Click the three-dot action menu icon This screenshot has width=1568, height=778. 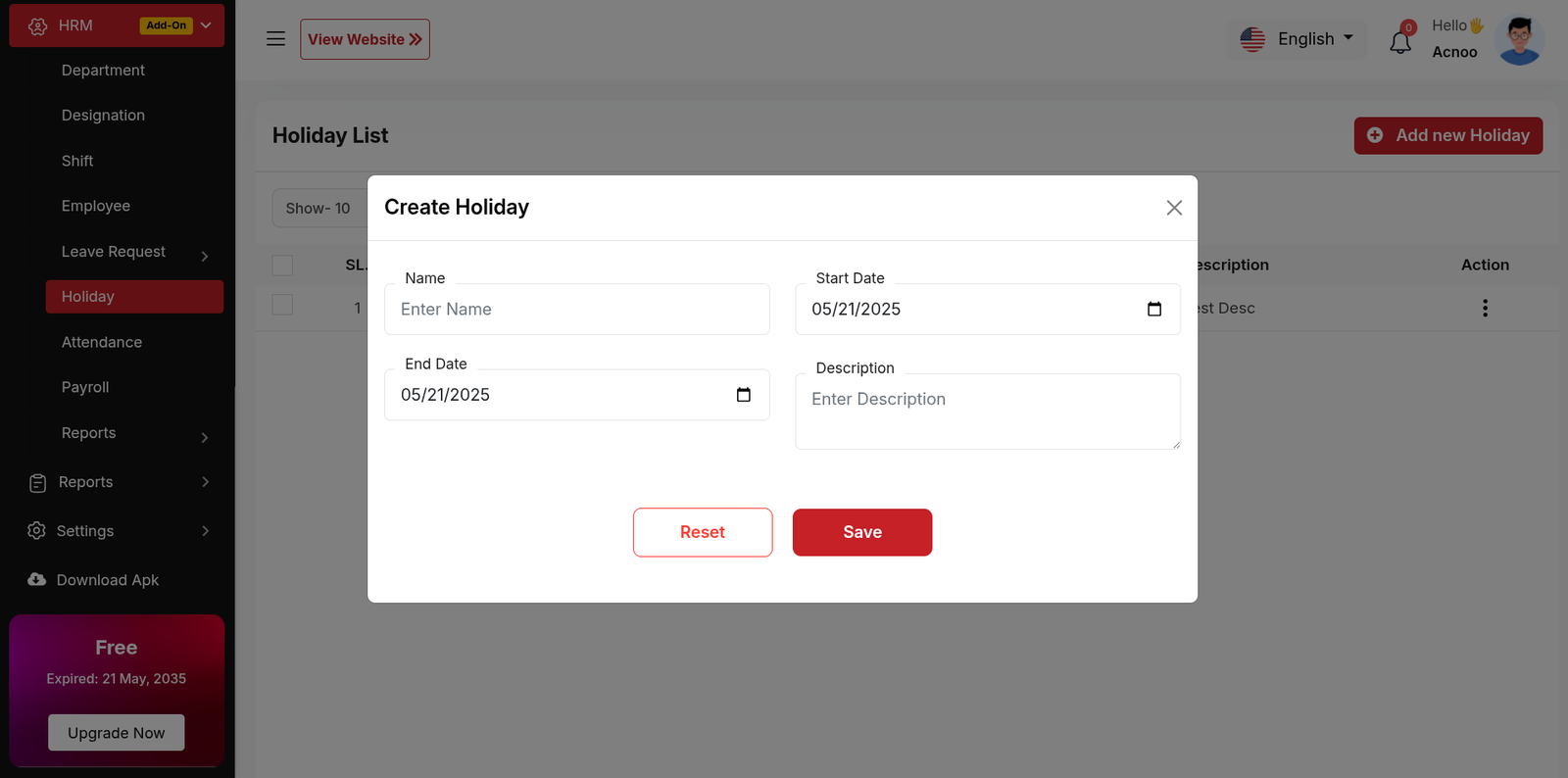1485,309
